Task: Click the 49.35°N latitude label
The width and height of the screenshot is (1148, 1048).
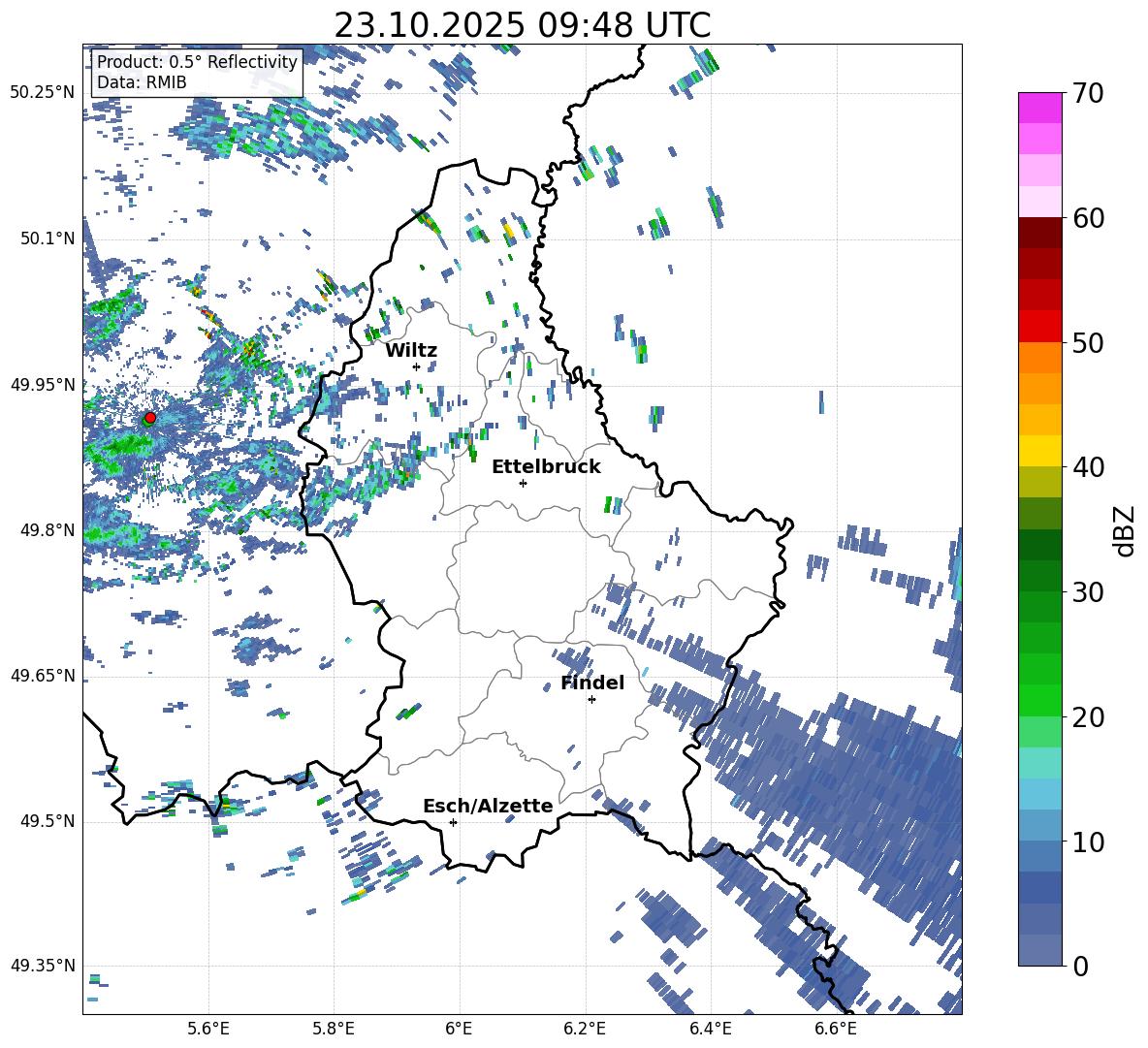Action: 43,966
